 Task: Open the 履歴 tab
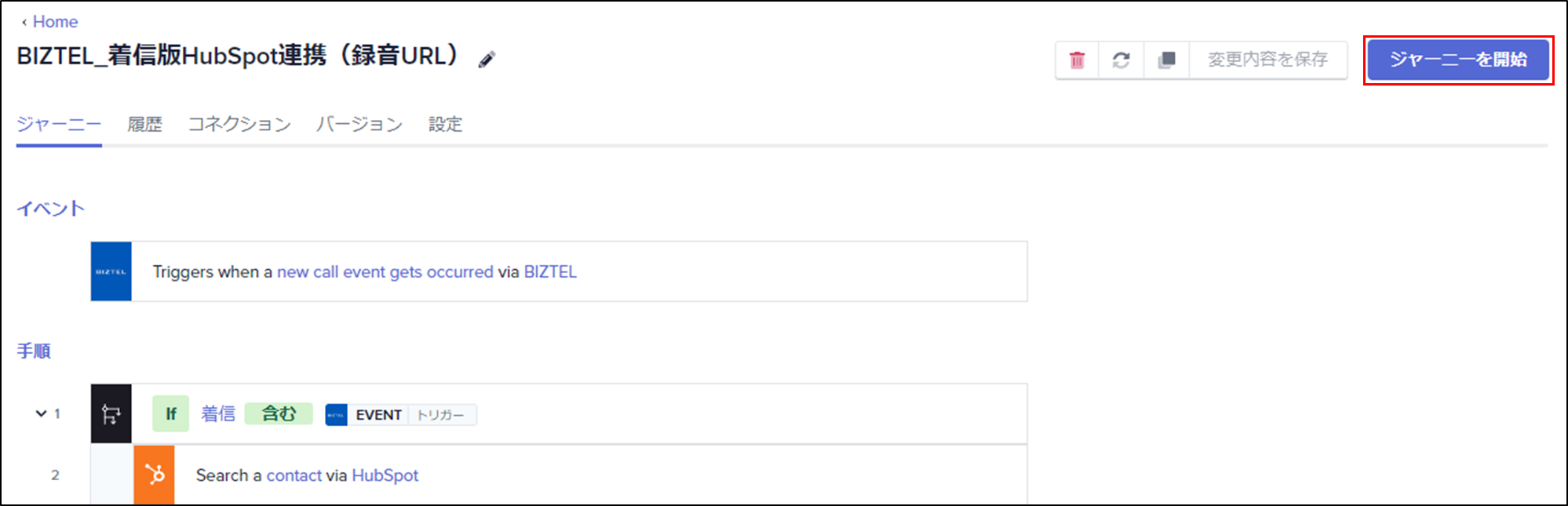coord(145,124)
